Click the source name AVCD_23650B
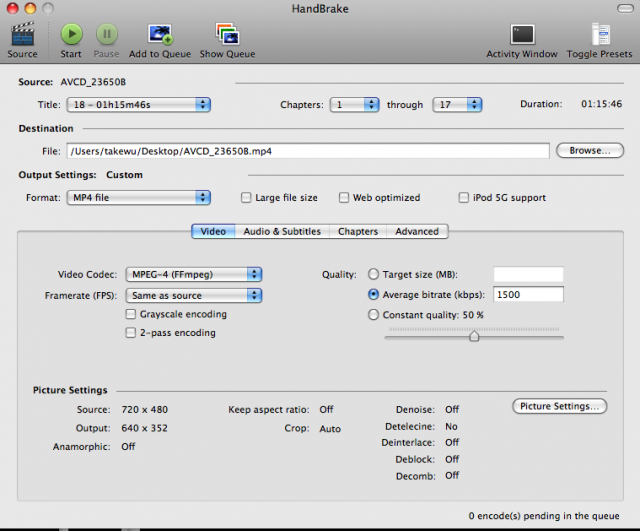This screenshot has height=531, width=640. (x=93, y=82)
